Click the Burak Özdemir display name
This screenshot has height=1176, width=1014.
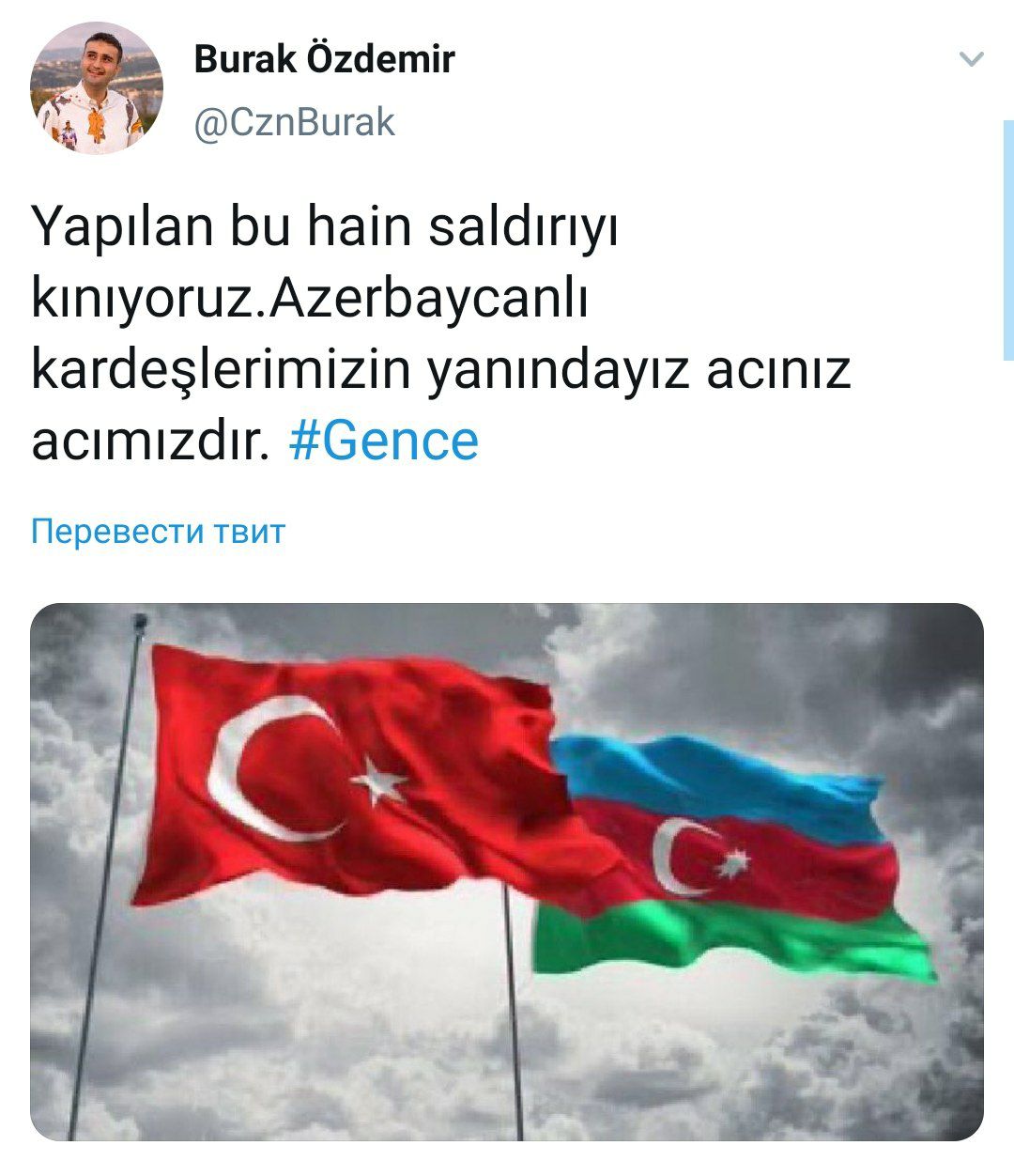[324, 59]
